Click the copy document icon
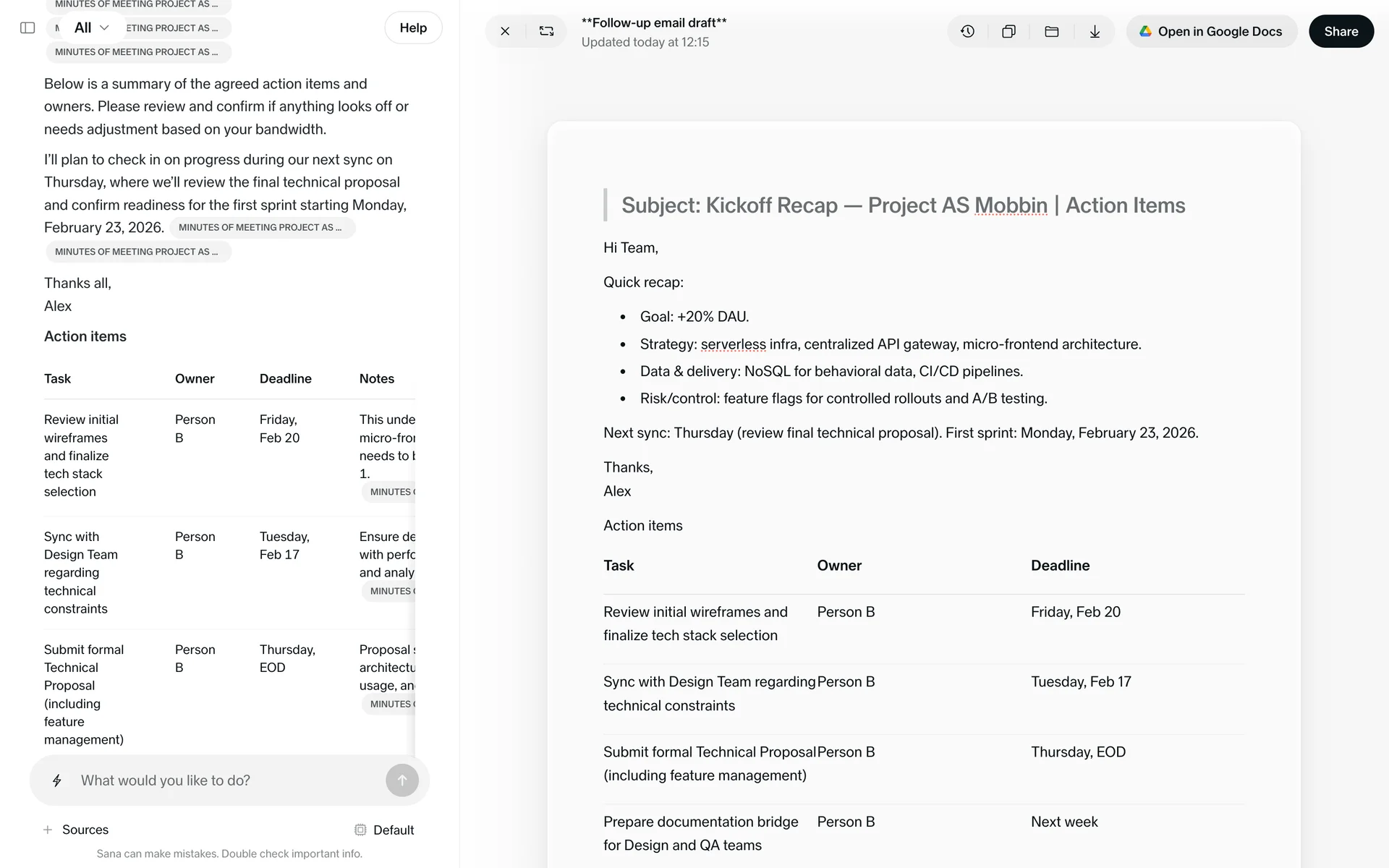1389x868 pixels. tap(1008, 31)
